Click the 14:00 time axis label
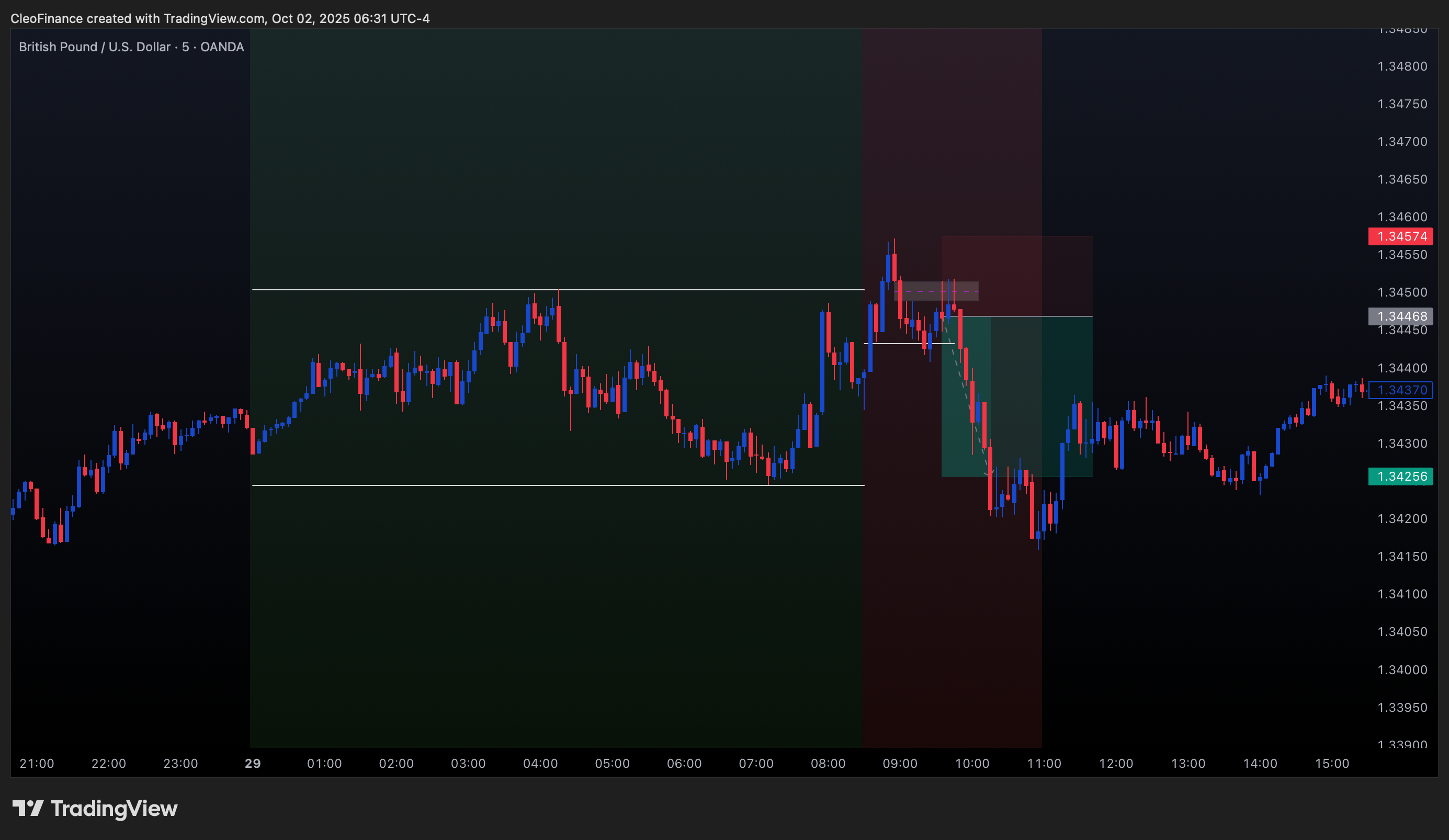Image resolution: width=1449 pixels, height=840 pixels. coord(1260,764)
